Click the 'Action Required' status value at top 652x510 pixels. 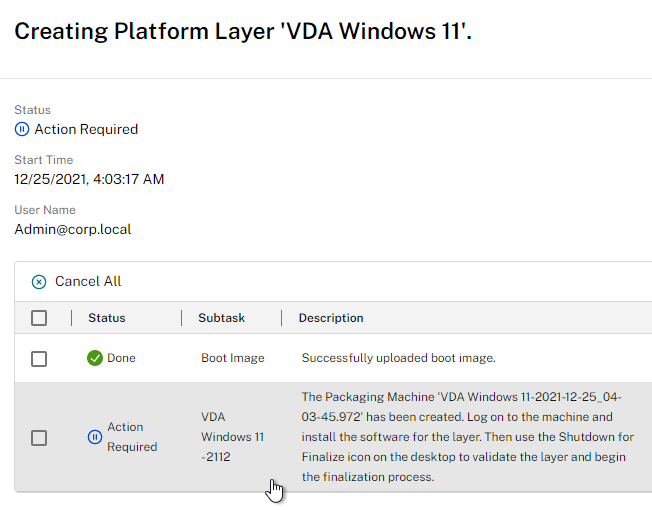coord(86,129)
